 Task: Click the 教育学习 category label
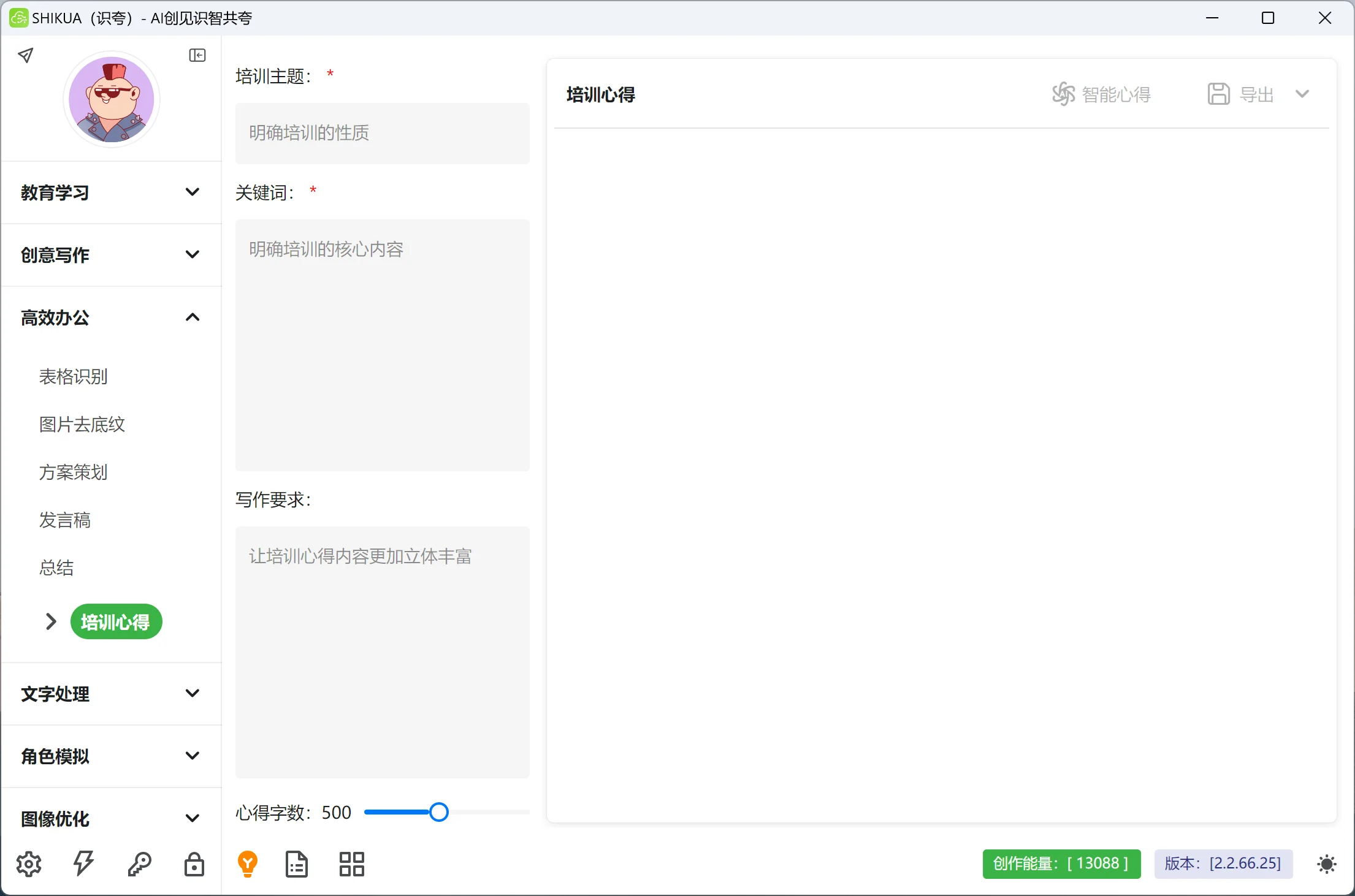[x=55, y=192]
